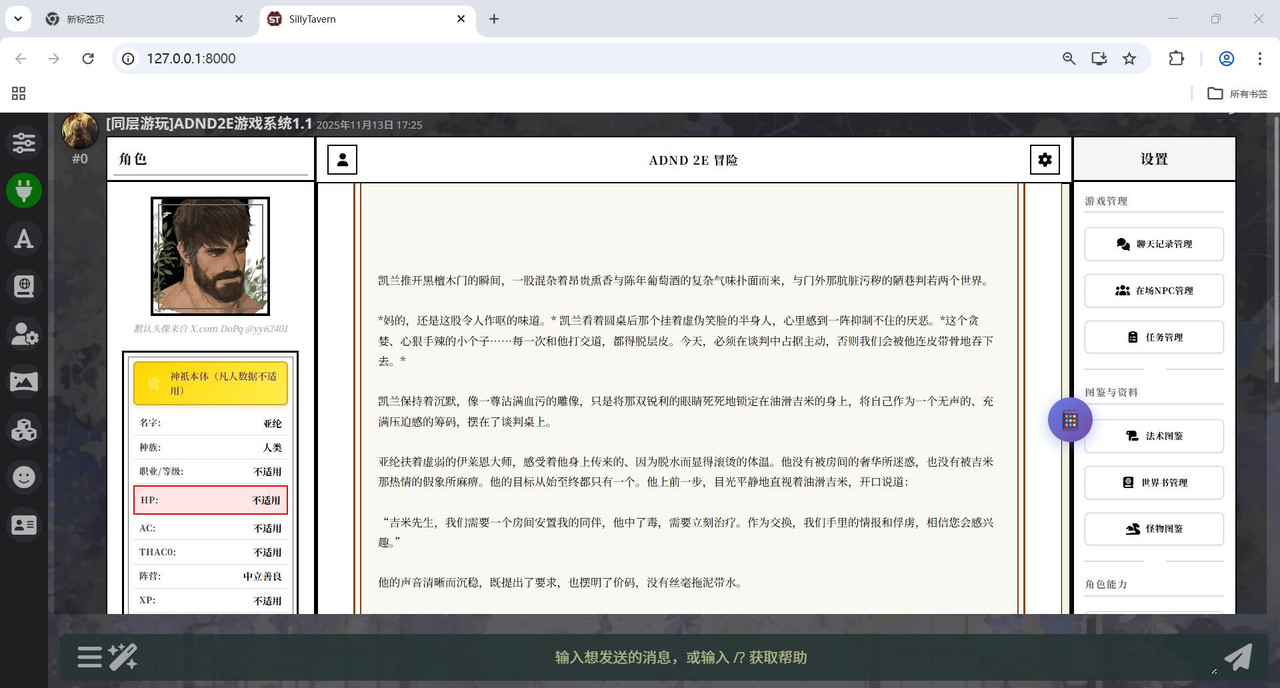Send message with paper plane icon

click(x=1238, y=657)
